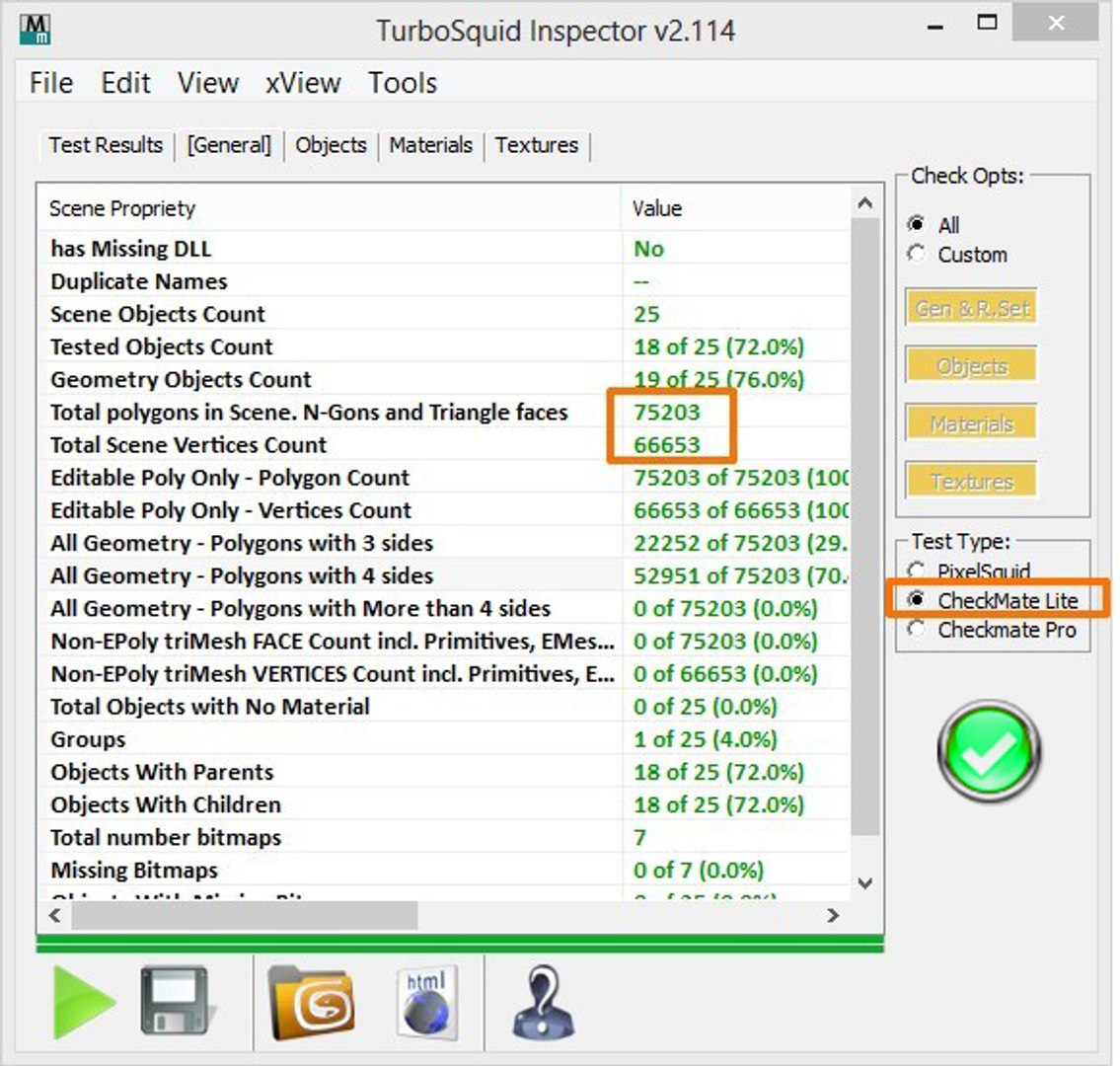Viewport: 1120px width, 1066px height.
Task: Click the vertical scrollbar thumb
Action: pyautogui.click(x=865, y=526)
